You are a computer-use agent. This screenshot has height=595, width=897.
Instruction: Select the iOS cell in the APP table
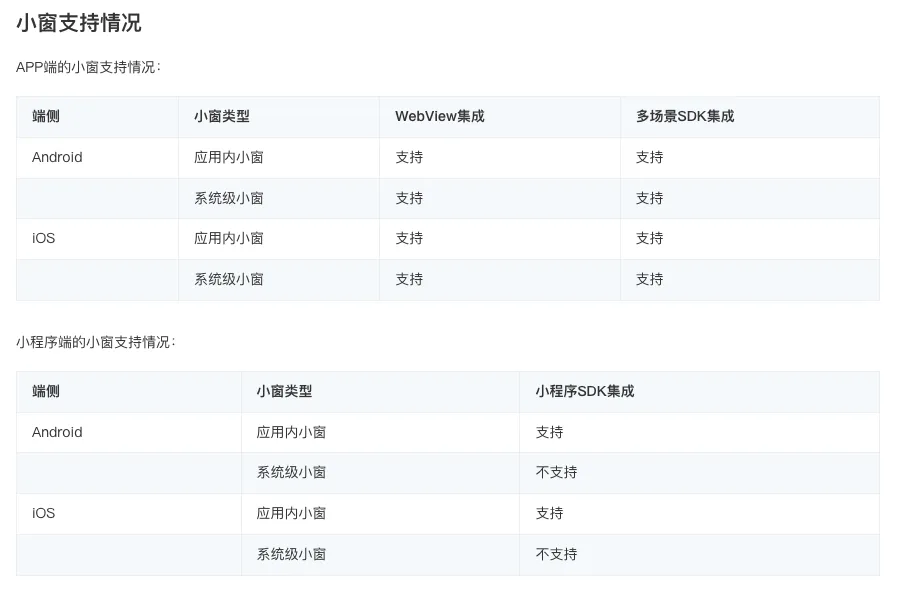pos(44,238)
